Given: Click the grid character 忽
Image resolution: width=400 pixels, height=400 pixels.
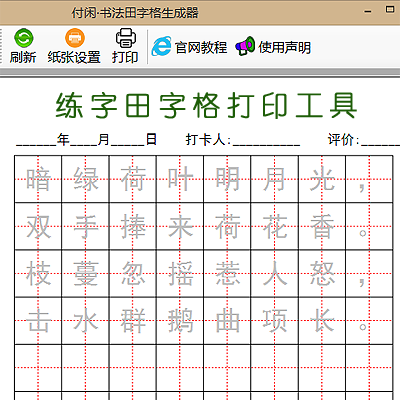Looking at the screenshot, I should (133, 274).
